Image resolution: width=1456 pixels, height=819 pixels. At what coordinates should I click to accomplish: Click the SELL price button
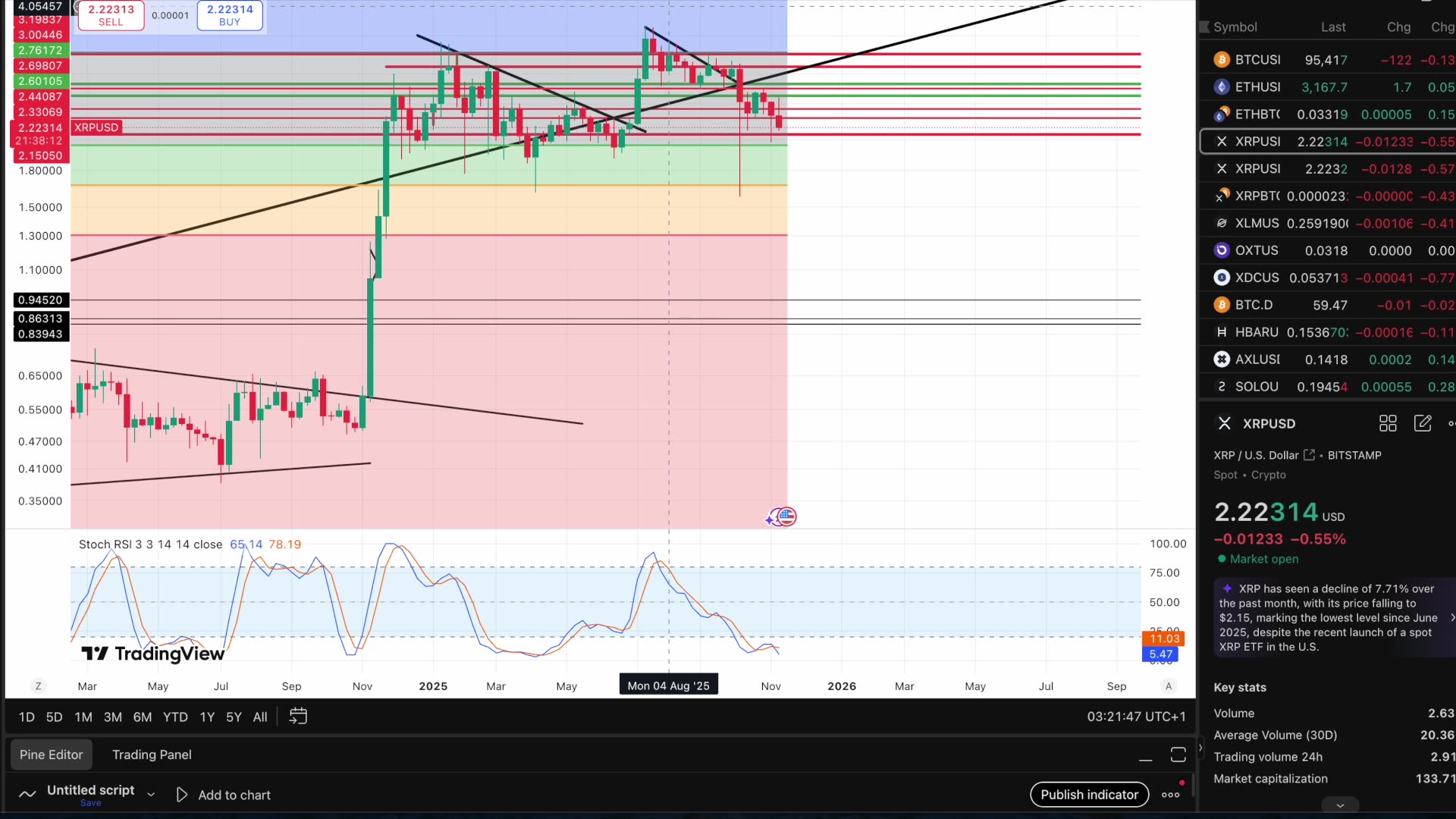click(111, 15)
